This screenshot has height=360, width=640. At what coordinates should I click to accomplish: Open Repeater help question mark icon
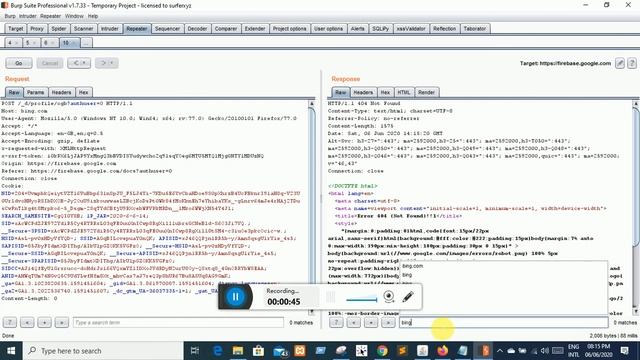pyautogui.click(x=632, y=63)
